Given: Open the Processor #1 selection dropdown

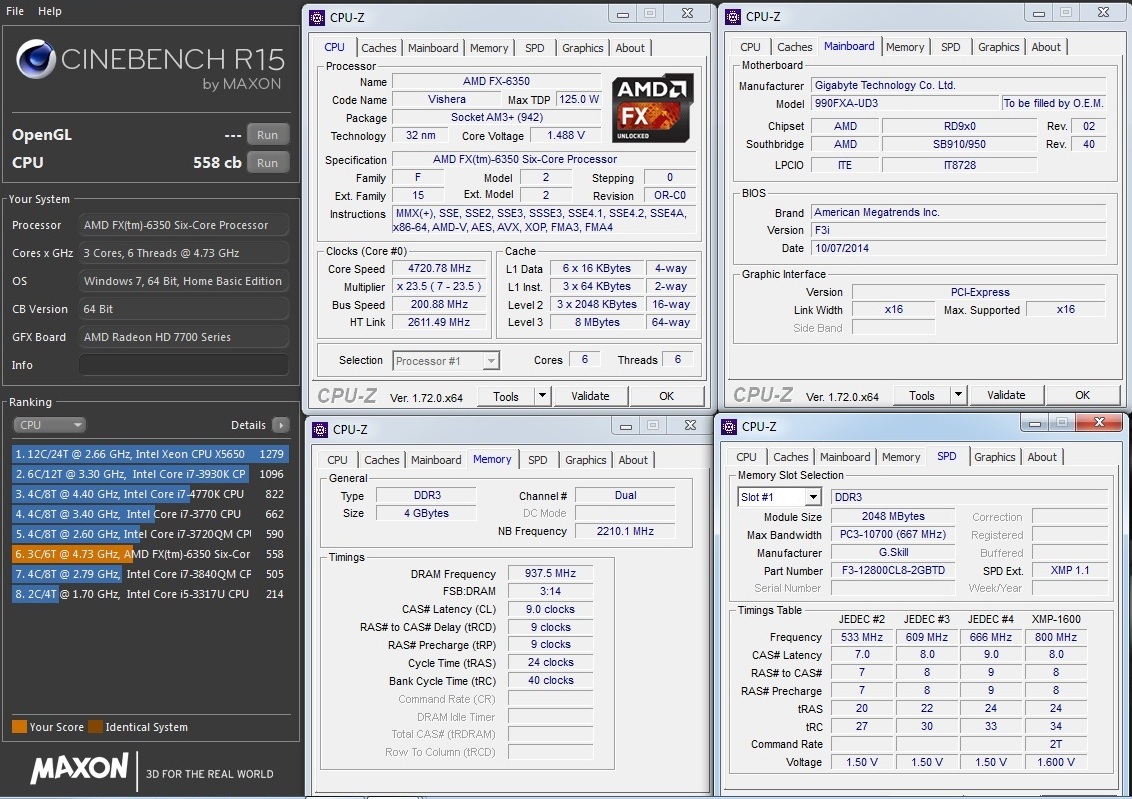Looking at the screenshot, I should tap(446, 361).
